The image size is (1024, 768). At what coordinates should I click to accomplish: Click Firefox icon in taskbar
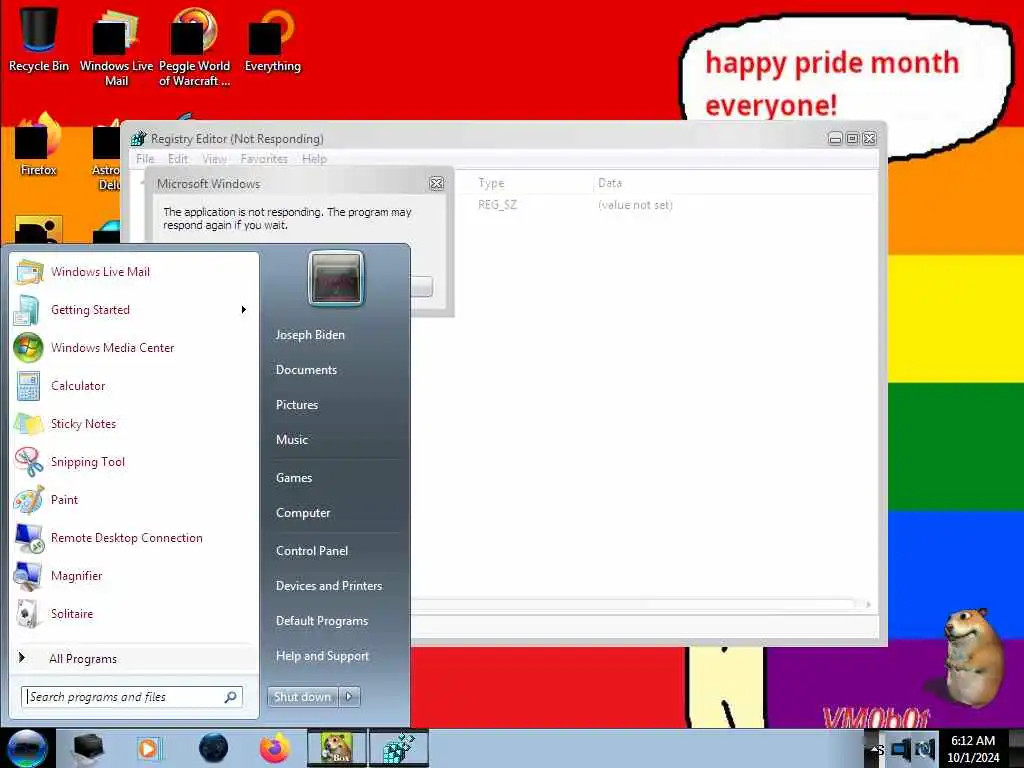click(x=275, y=748)
